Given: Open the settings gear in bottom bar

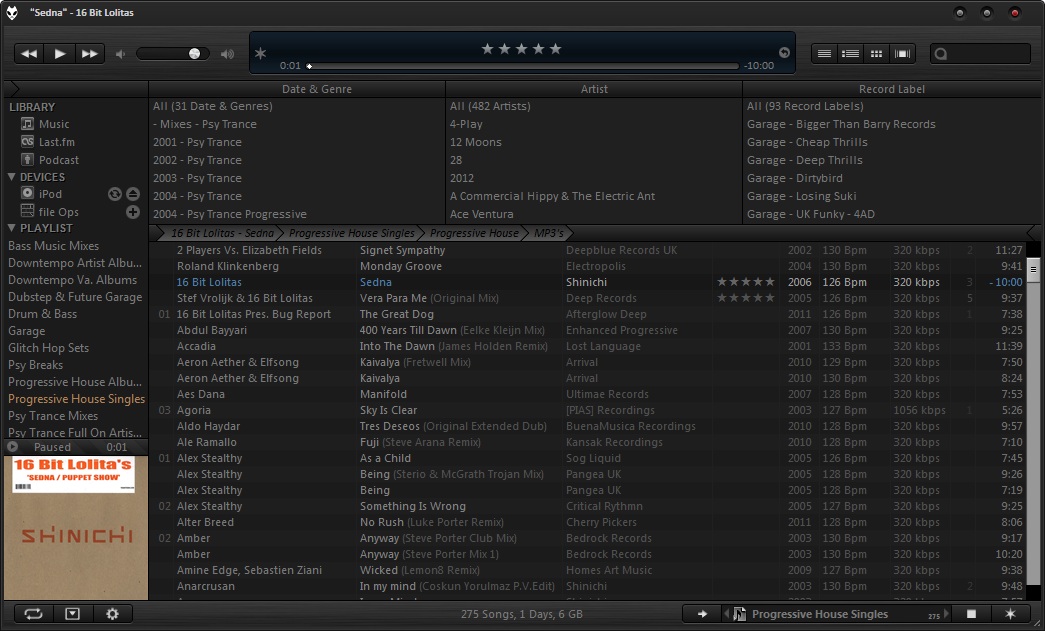Looking at the screenshot, I should (112, 614).
